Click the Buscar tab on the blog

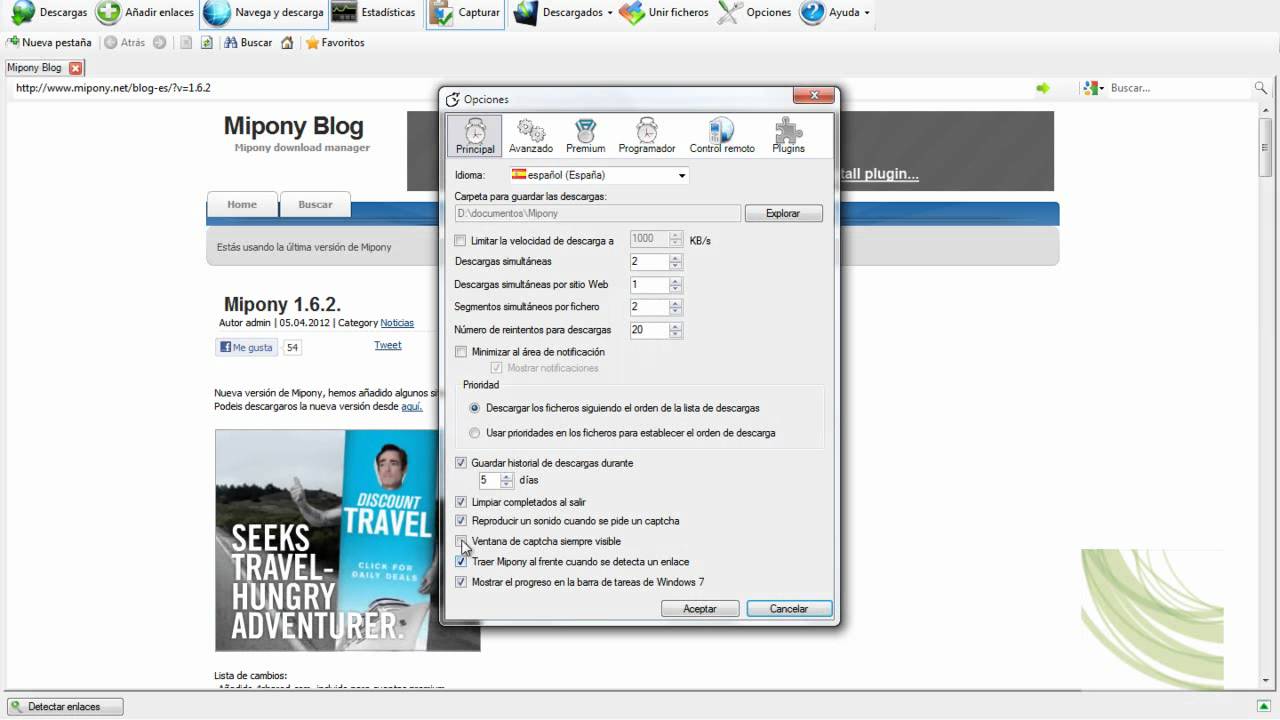coord(315,204)
